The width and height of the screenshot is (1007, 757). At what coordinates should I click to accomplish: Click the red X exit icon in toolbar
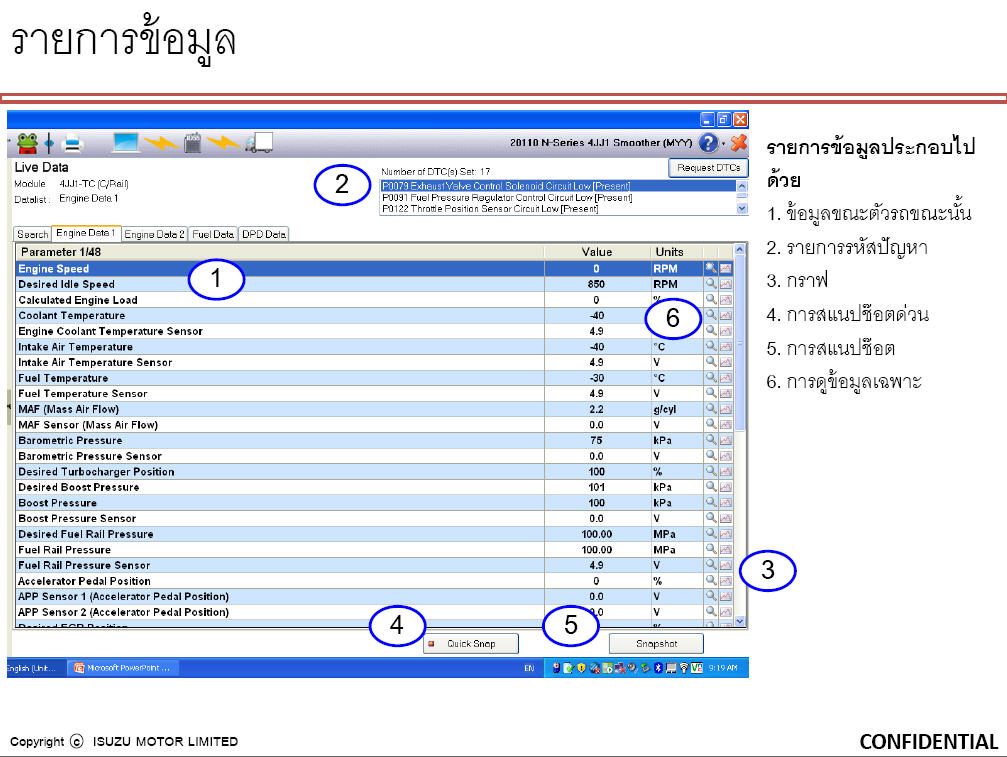pyautogui.click(x=739, y=143)
